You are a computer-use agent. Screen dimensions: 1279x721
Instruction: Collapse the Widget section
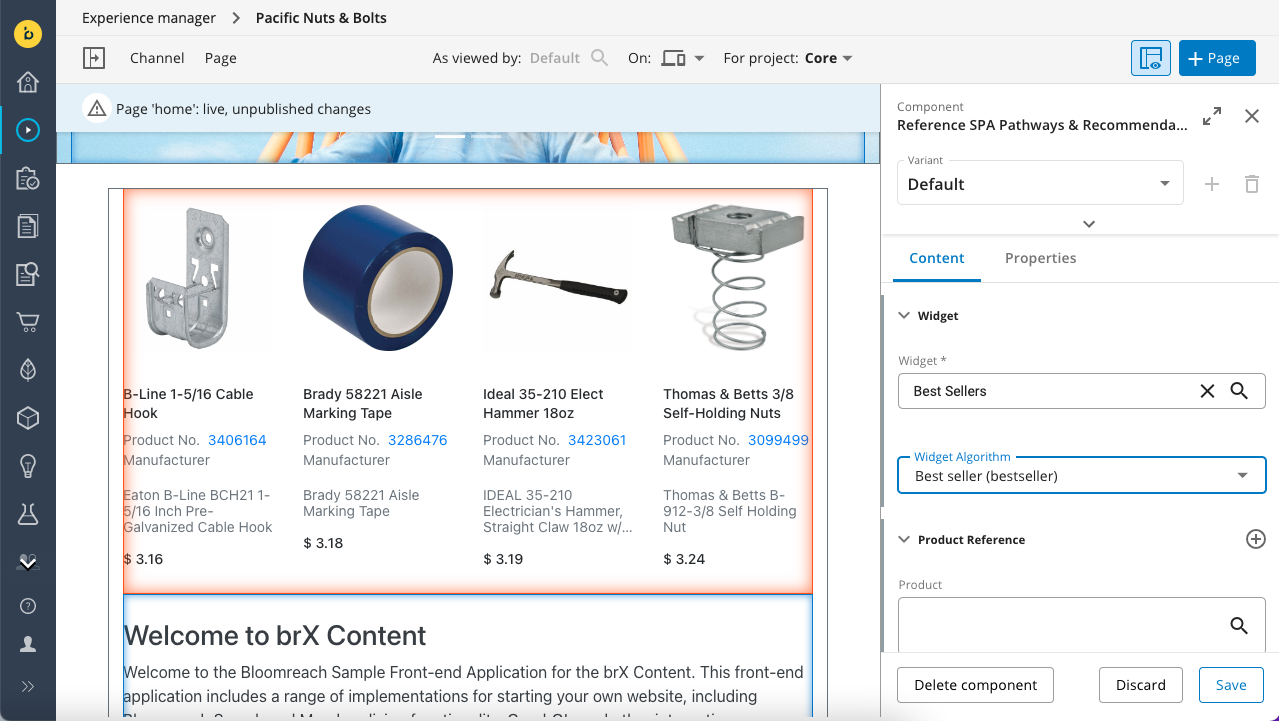(x=904, y=316)
